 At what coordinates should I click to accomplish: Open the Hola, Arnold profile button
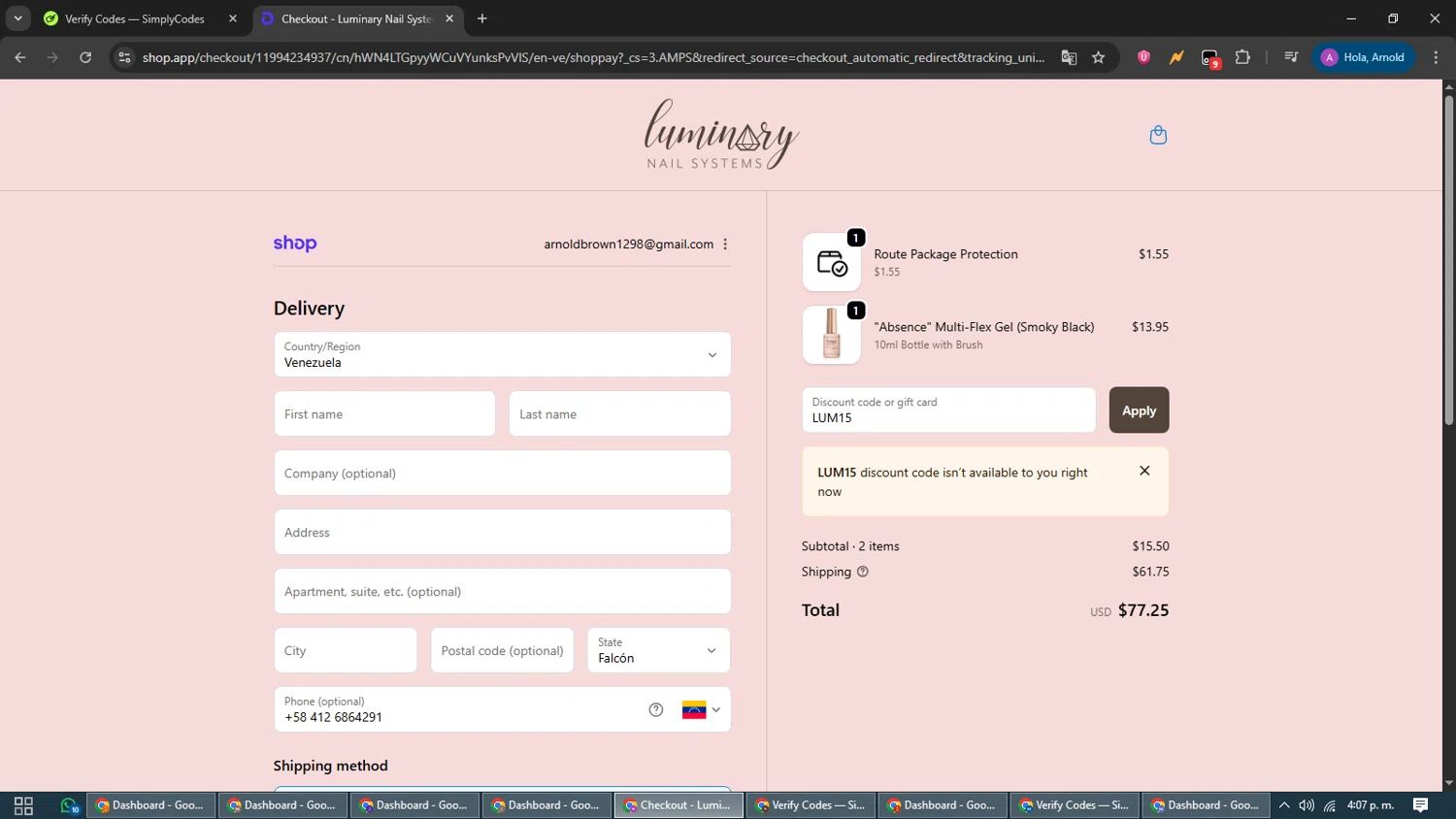click(1364, 57)
